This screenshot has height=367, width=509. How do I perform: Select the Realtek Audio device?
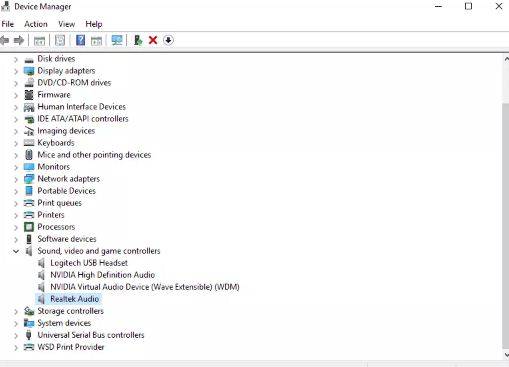point(74,299)
